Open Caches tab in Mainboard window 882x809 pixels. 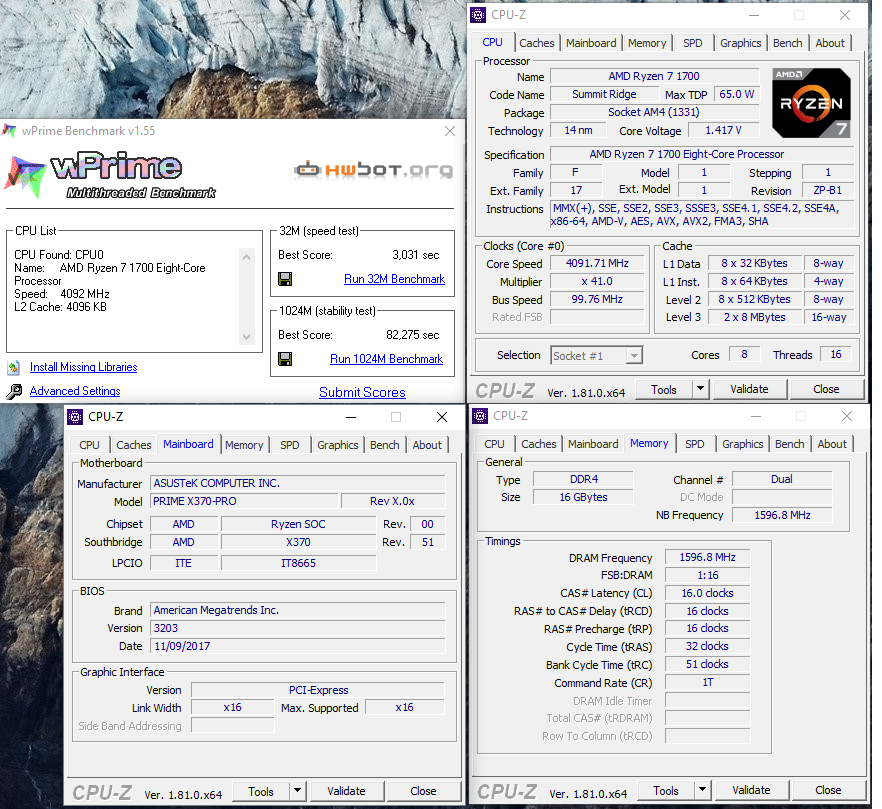pyautogui.click(x=134, y=444)
